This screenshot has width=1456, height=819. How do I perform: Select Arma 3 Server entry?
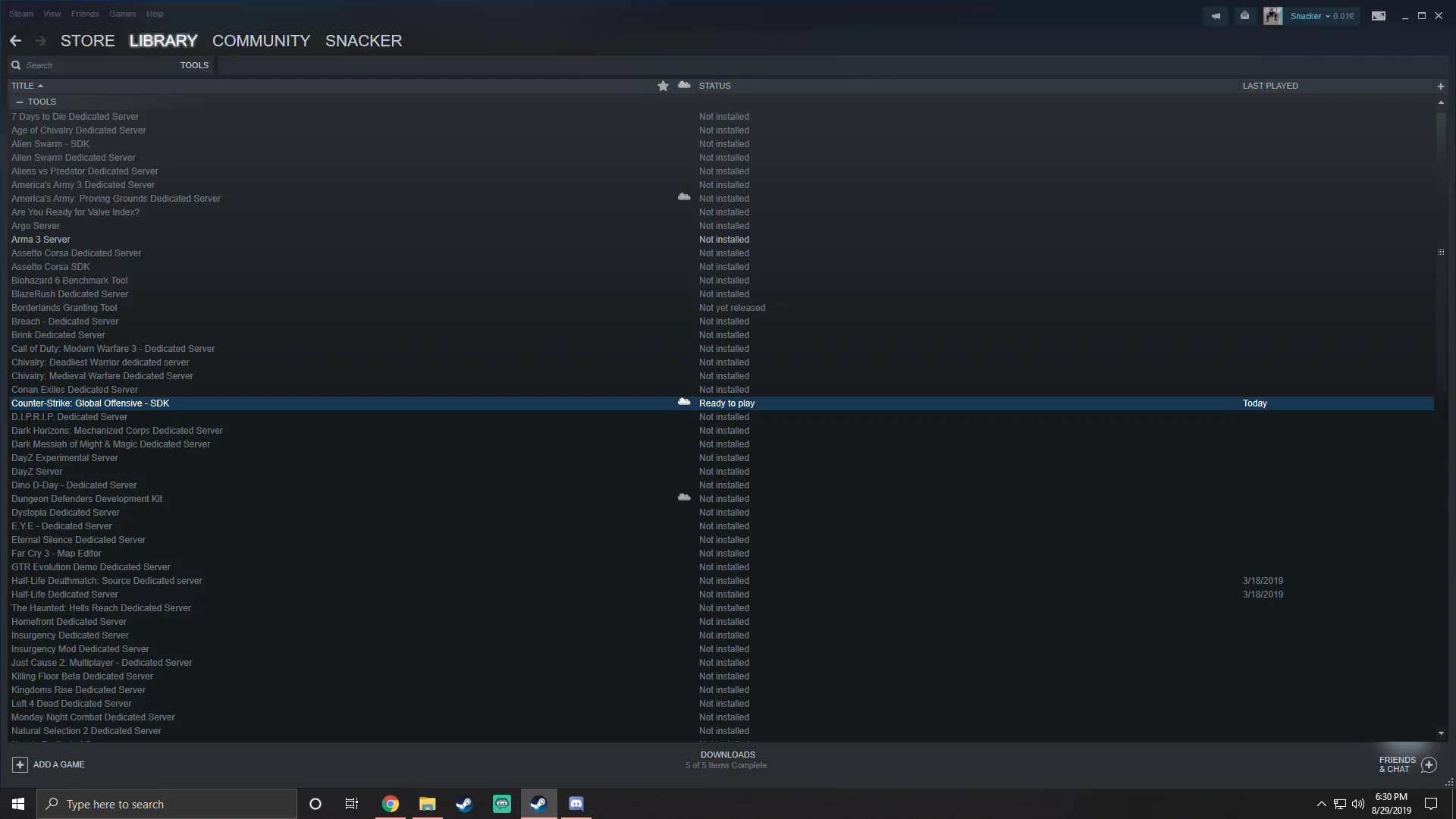click(x=41, y=240)
